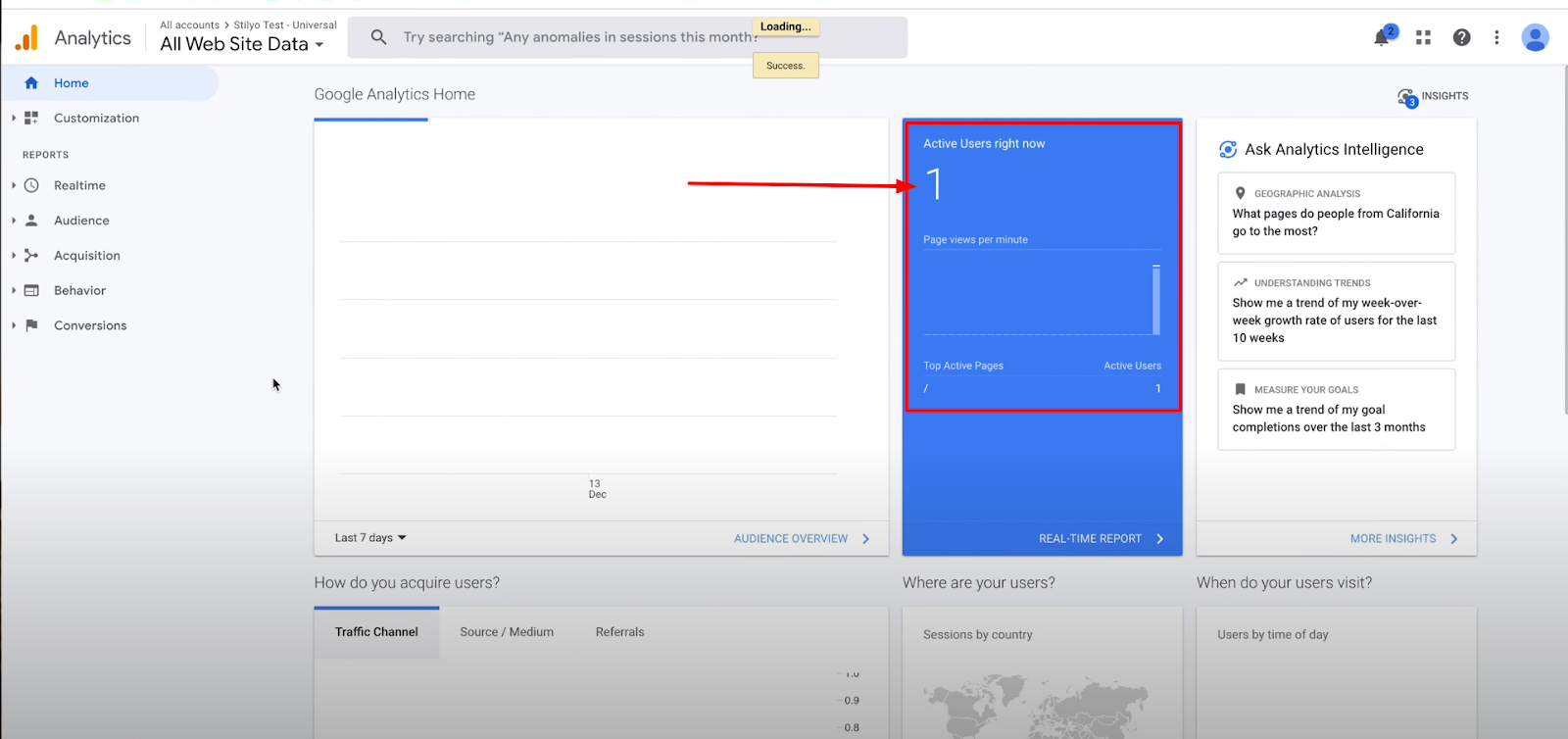The height and width of the screenshot is (739, 1568).
Task: Open the help question mark icon
Action: pos(1461,37)
